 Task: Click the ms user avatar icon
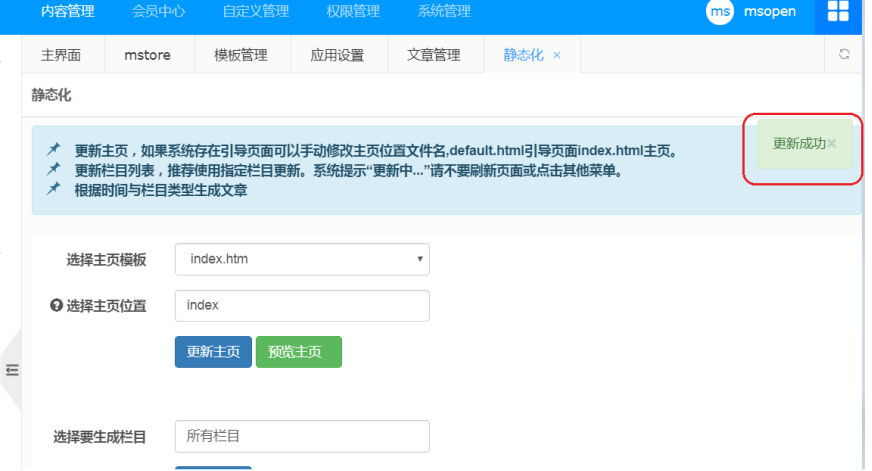720,11
